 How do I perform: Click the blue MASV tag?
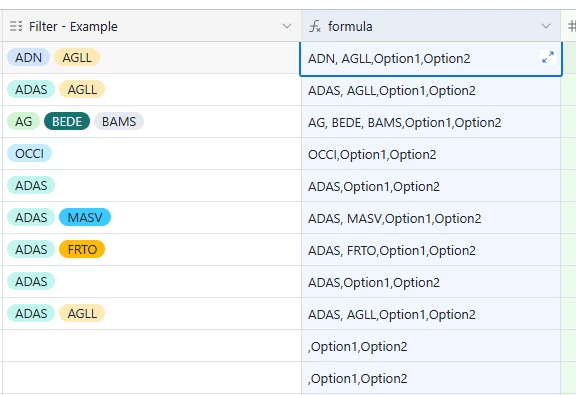[85, 218]
